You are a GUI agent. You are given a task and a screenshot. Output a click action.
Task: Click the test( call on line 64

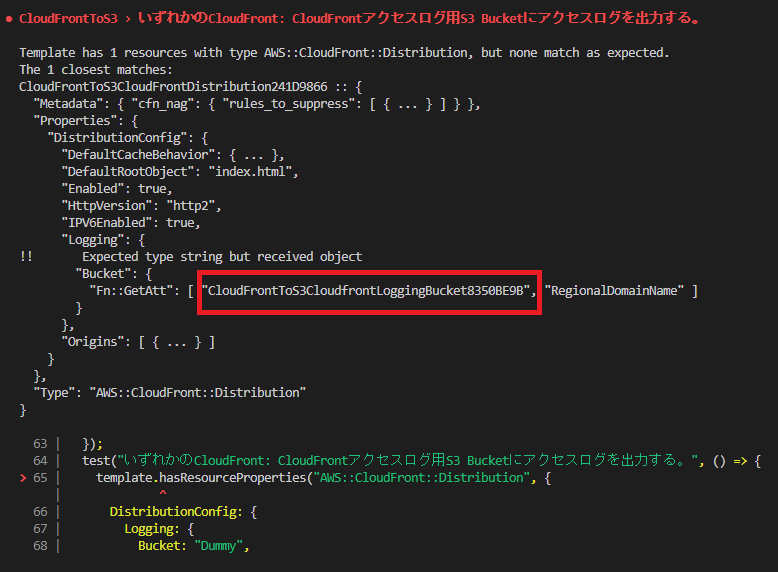point(99,460)
